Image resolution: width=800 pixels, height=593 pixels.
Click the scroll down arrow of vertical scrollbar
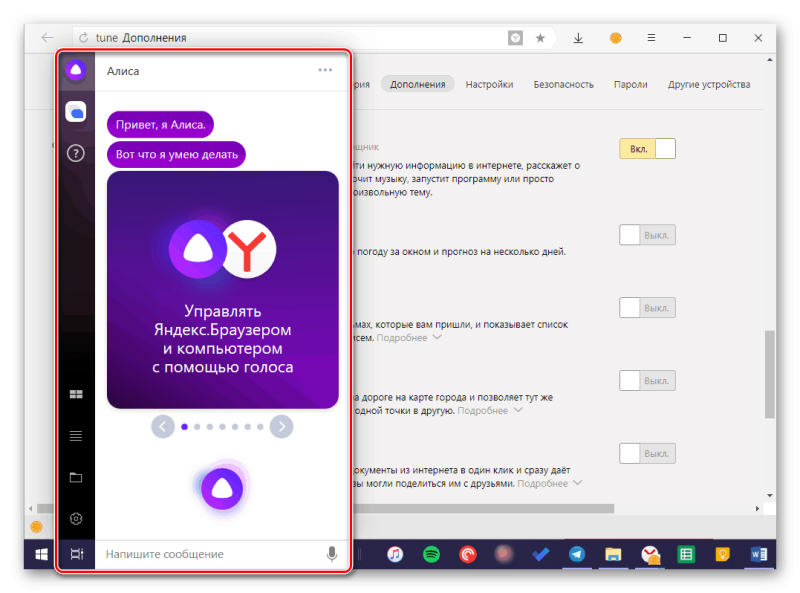coord(769,496)
